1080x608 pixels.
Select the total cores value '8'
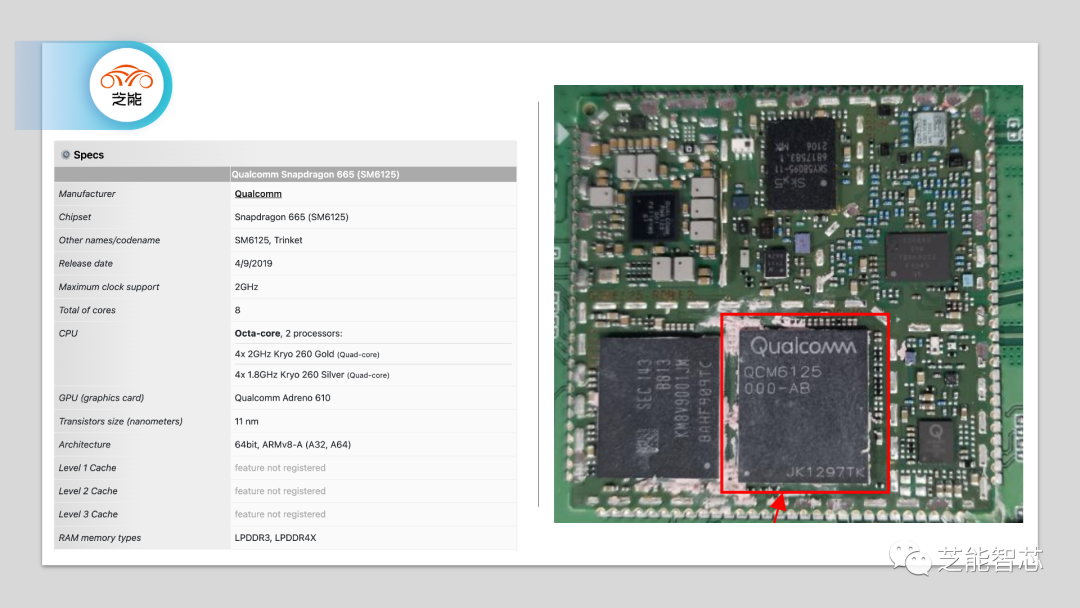point(238,311)
